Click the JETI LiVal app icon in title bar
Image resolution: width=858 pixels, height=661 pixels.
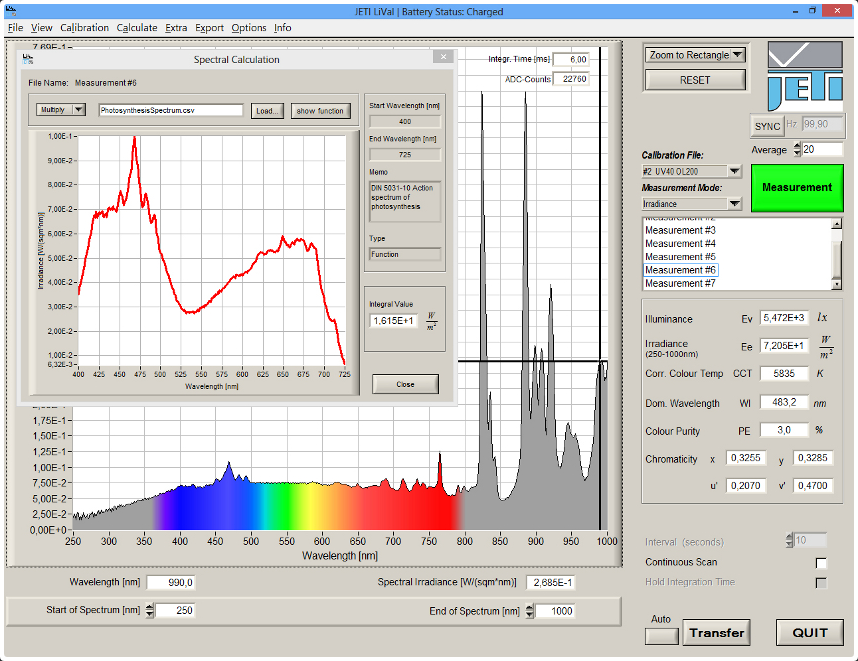pos(11,11)
